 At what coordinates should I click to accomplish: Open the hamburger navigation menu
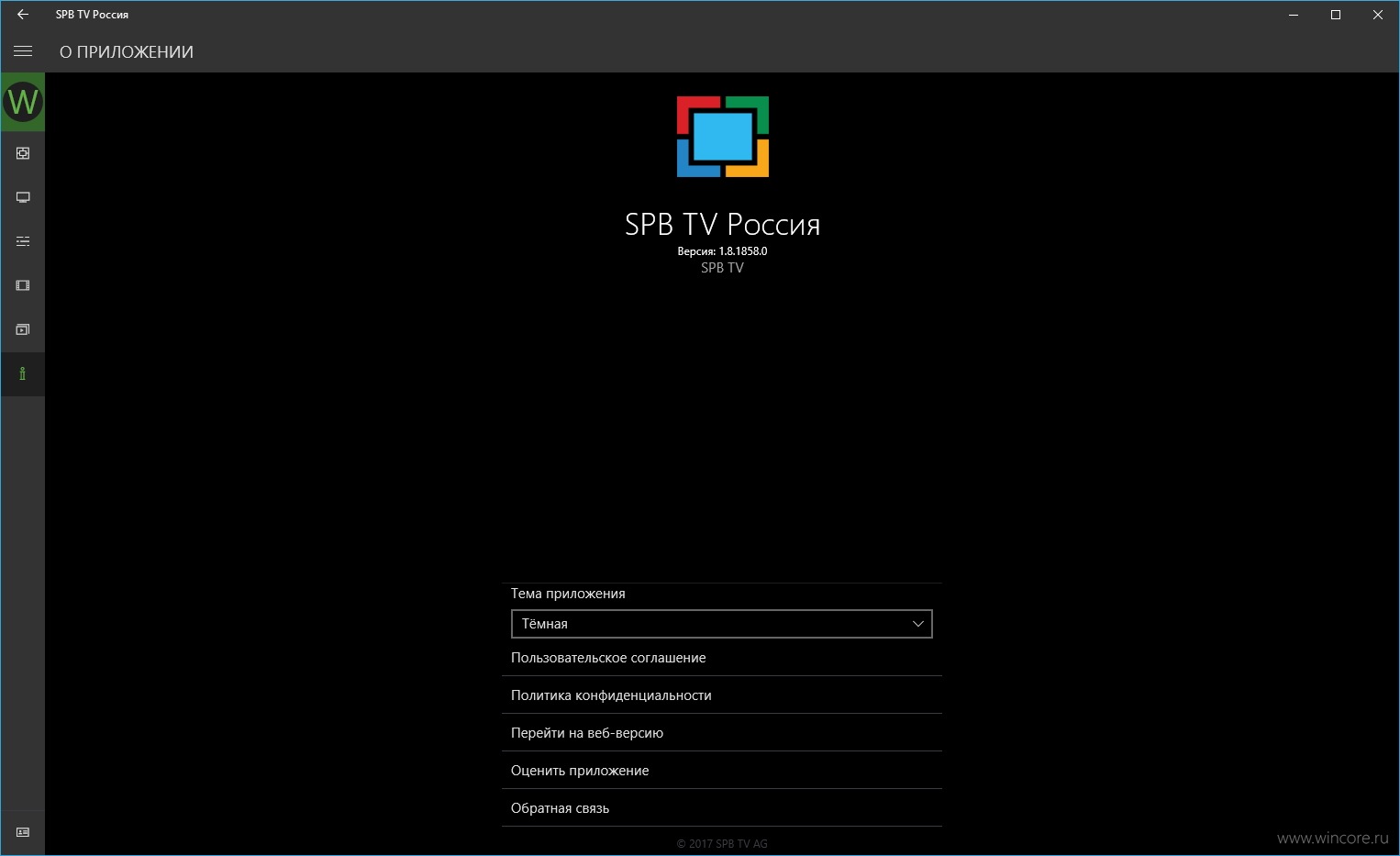pos(23,51)
